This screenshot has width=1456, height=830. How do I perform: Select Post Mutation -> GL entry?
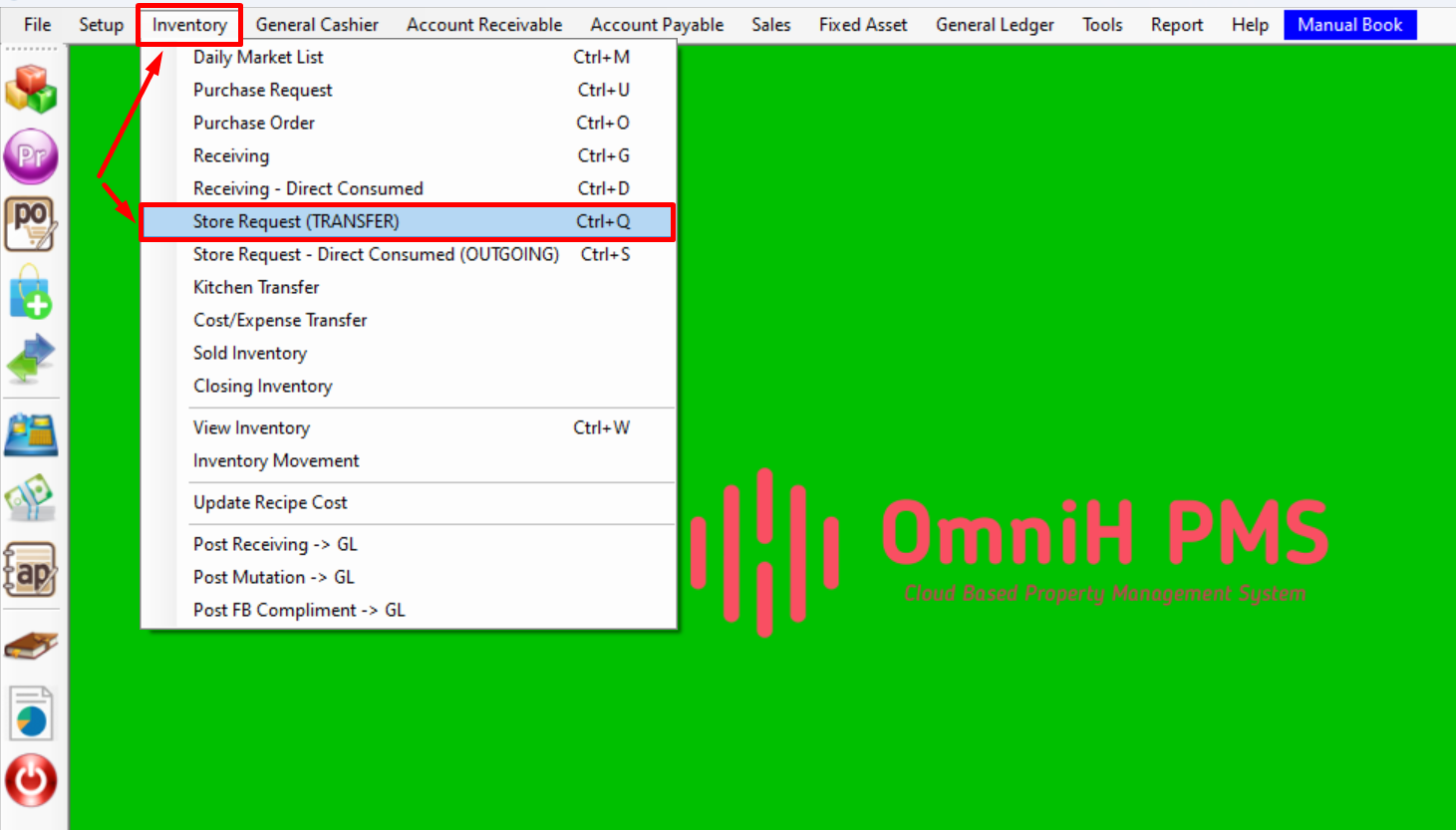tap(409, 577)
